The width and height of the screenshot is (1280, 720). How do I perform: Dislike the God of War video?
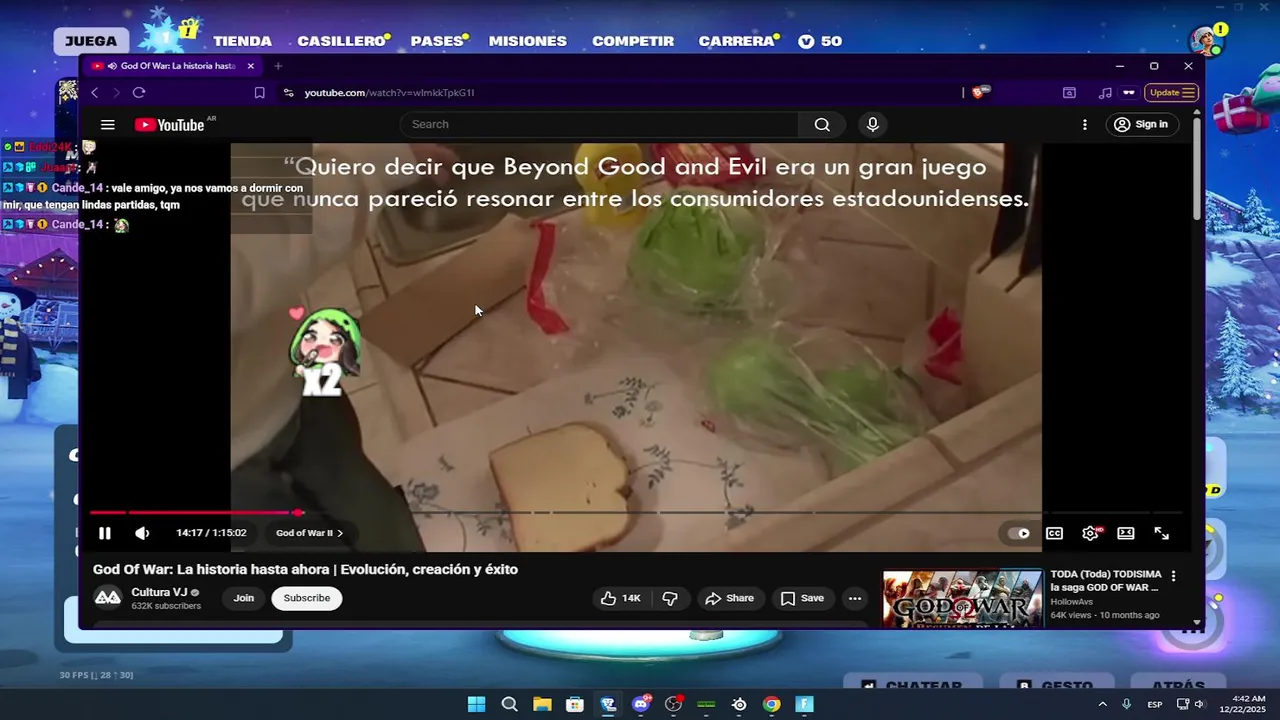pos(670,598)
